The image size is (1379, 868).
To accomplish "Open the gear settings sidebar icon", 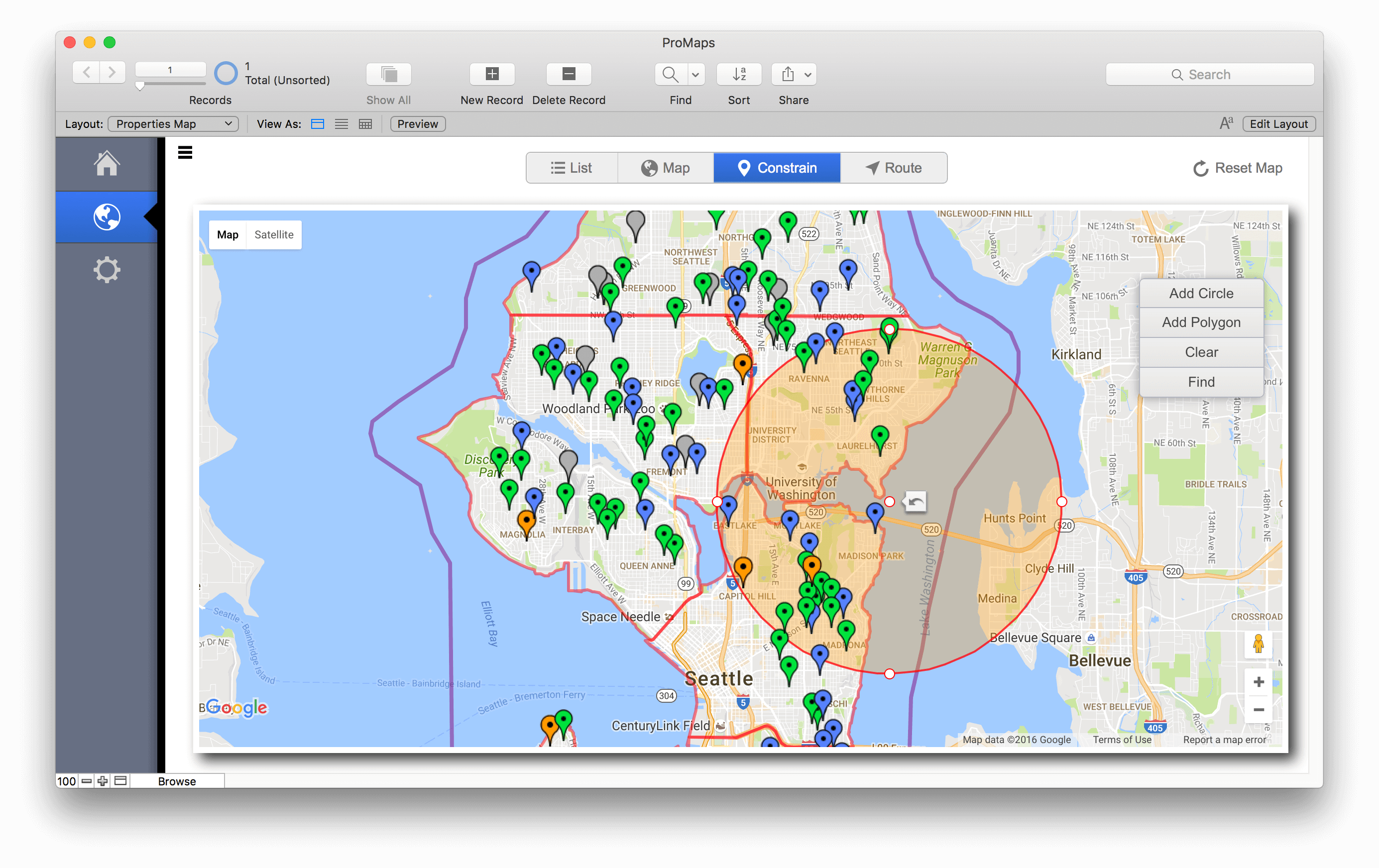I will pyautogui.click(x=107, y=270).
